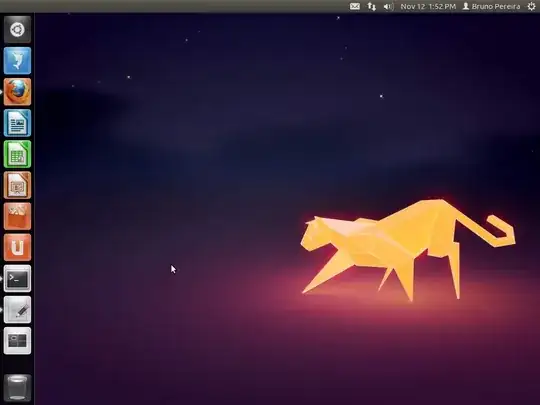Open the Ubuntu Dash home button

click(x=17, y=30)
